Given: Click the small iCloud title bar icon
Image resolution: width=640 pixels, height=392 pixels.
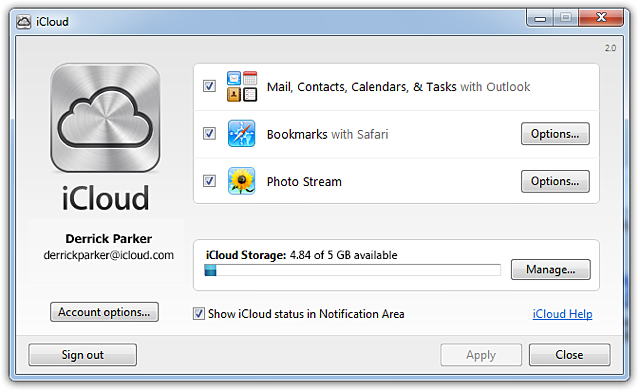Looking at the screenshot, I should [x=24, y=22].
